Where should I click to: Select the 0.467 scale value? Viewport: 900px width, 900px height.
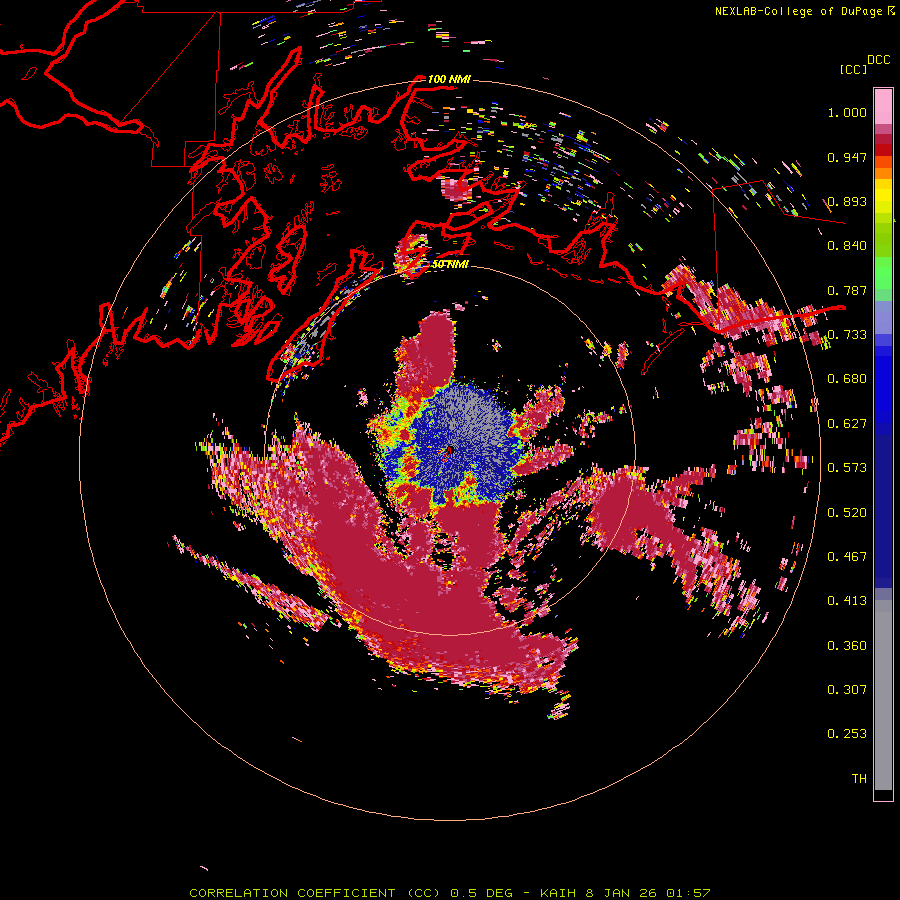pos(847,557)
